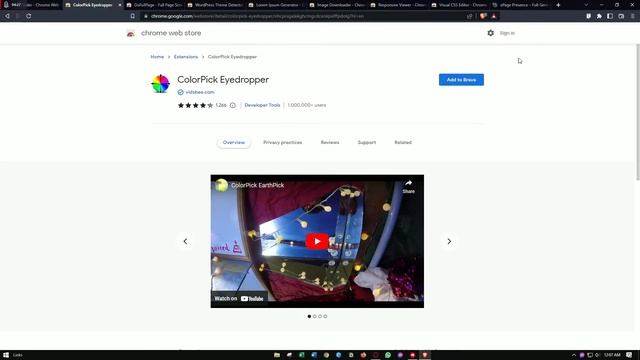Screen dimensions: 640x360
Task: Switch to the Visual CSS Editor browser tab
Action: [x=459, y=5]
